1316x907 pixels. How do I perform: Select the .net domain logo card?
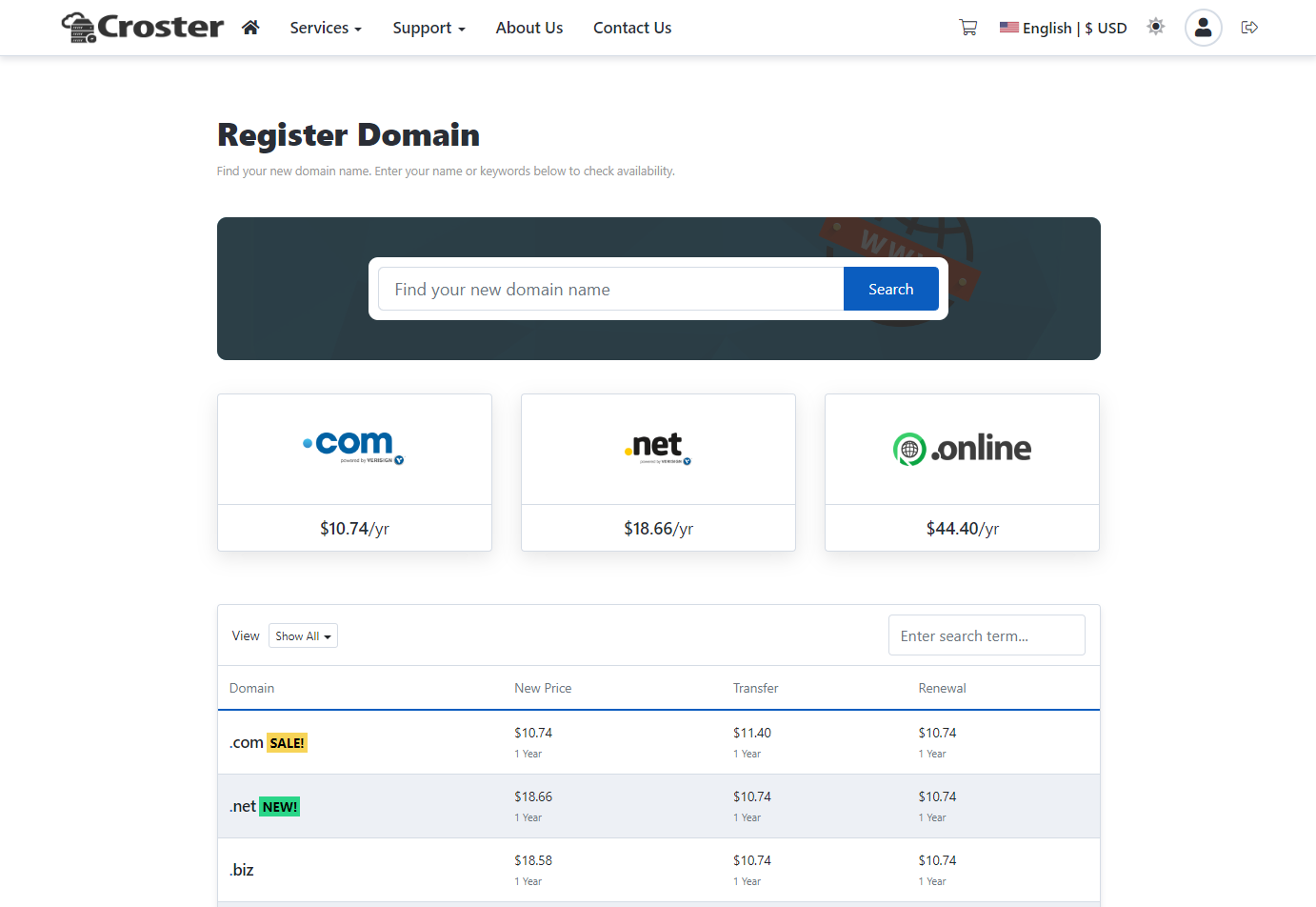point(658,449)
